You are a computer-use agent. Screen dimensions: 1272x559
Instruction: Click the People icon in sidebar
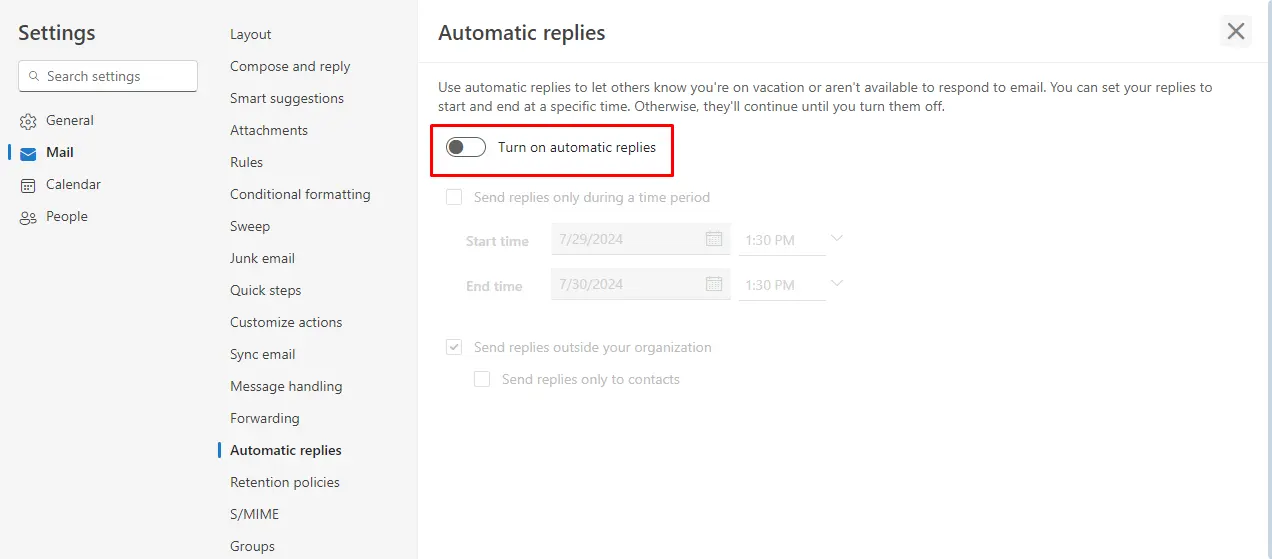(x=28, y=217)
